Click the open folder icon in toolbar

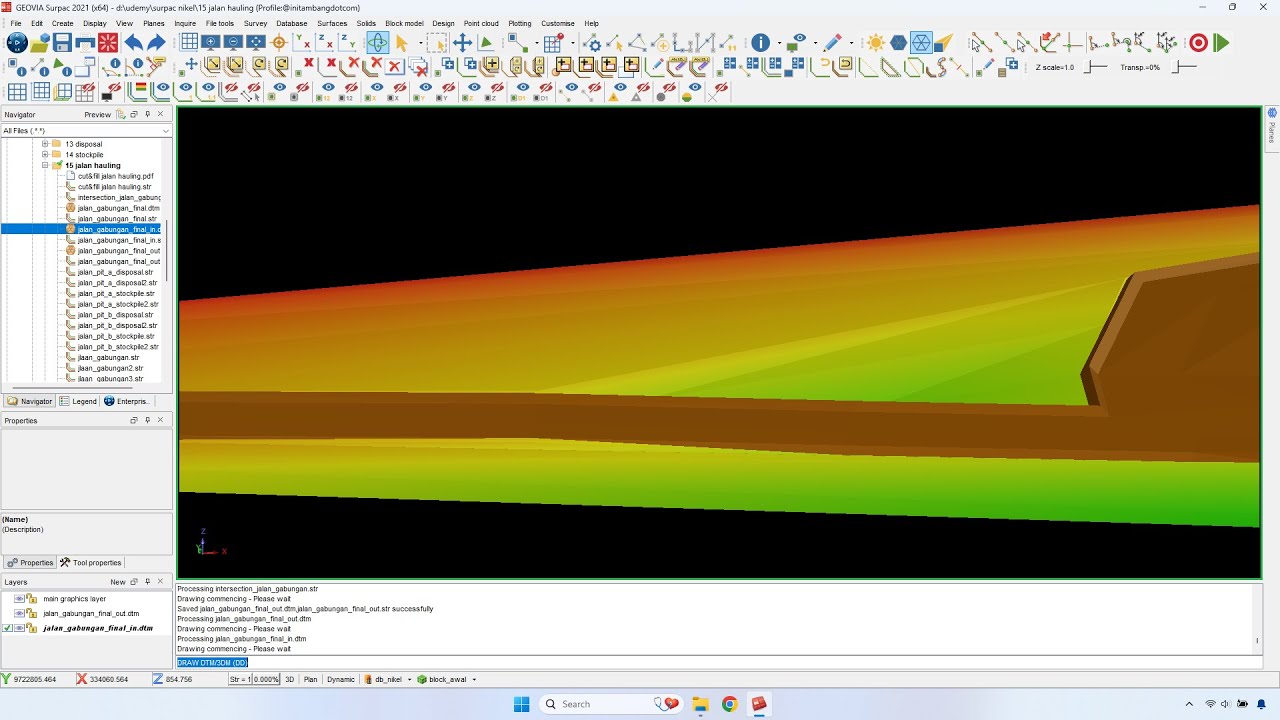[x=39, y=43]
